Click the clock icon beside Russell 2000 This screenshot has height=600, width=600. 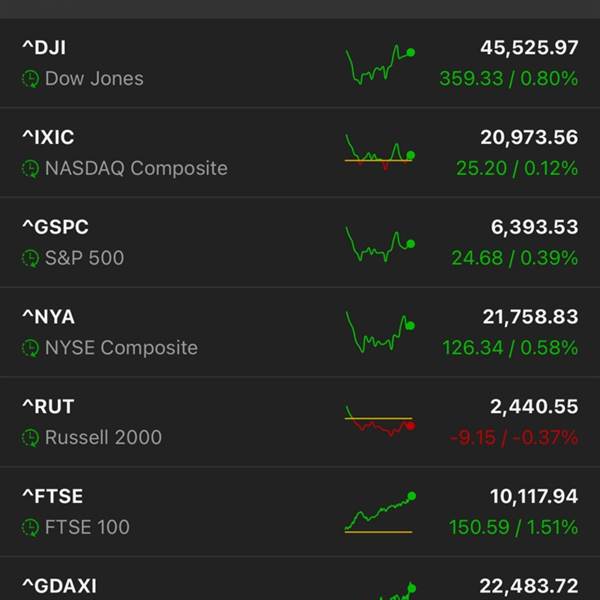coord(31,437)
